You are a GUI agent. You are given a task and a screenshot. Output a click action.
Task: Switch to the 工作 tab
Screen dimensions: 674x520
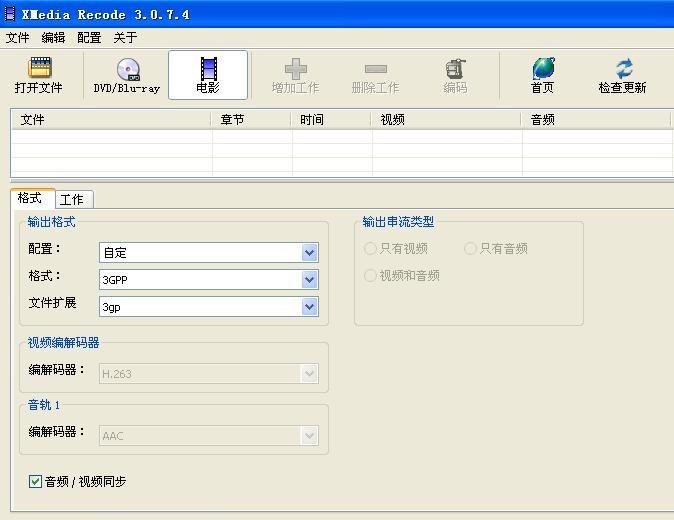coord(72,199)
